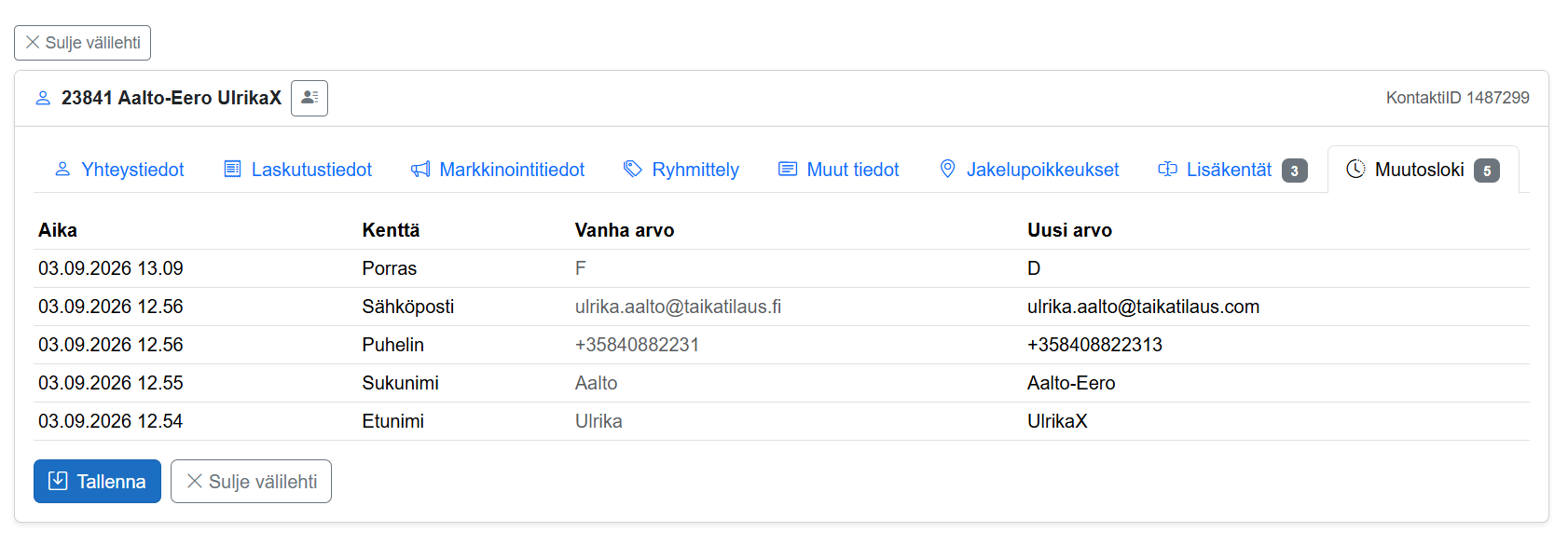This screenshot has width=1568, height=560.
Task: Click the new first name value UlrikaX
Action: (1057, 421)
